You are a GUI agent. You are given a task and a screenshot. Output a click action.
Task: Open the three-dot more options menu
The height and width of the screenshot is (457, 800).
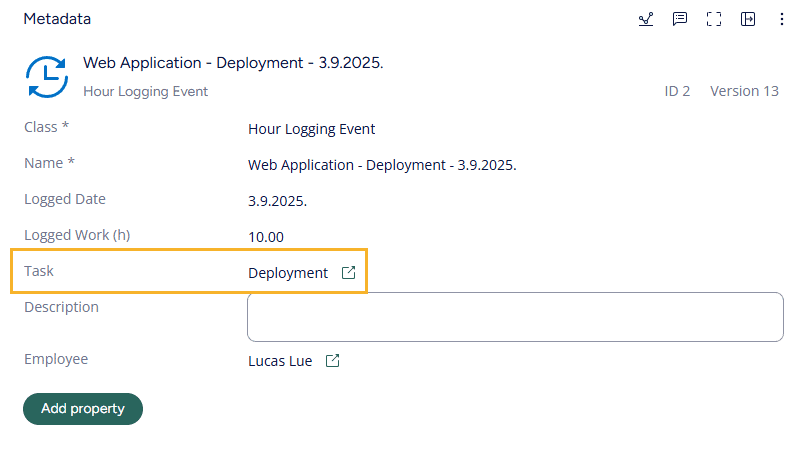coord(777,19)
